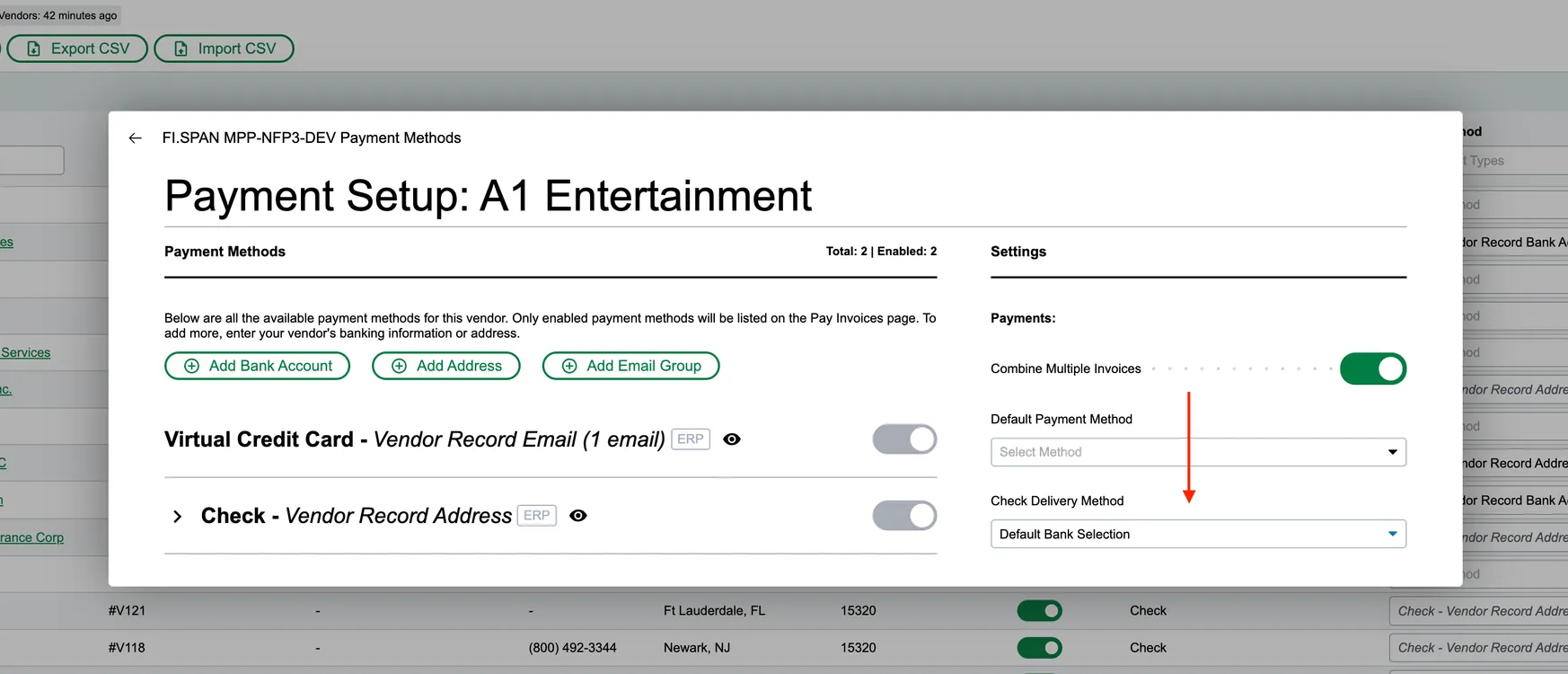This screenshot has height=674, width=1568.
Task: Click the ERP badge on the Check method
Action: 537,516
